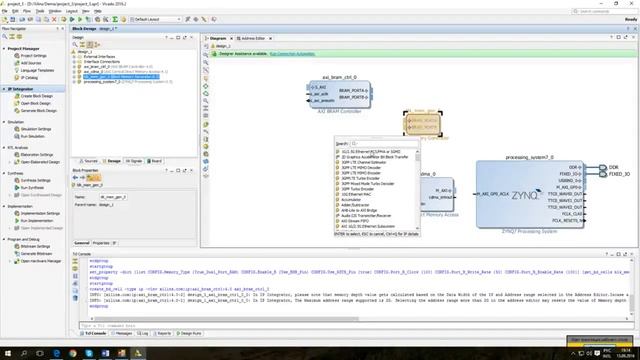Click the Run Synthesis green arrow

pyautogui.click(x=17, y=188)
